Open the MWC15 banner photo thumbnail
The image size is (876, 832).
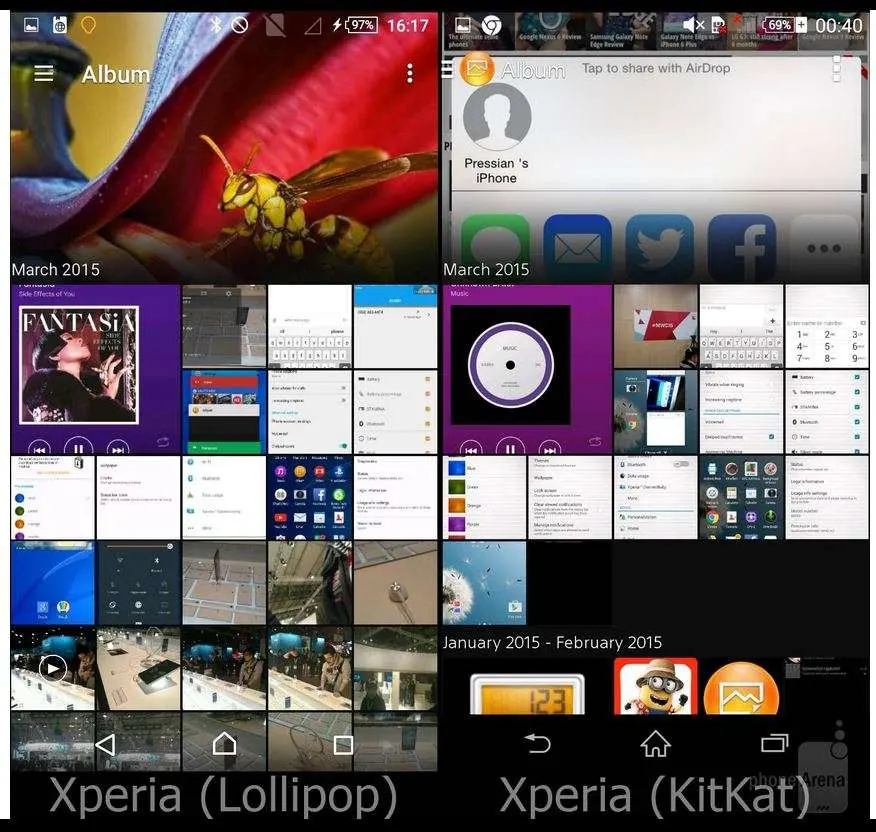coord(655,326)
